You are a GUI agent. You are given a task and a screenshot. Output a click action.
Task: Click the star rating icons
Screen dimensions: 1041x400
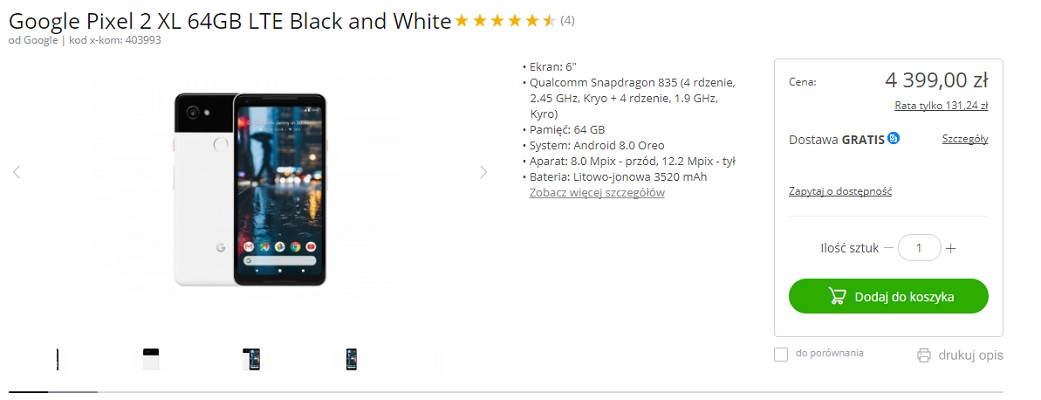(x=505, y=21)
